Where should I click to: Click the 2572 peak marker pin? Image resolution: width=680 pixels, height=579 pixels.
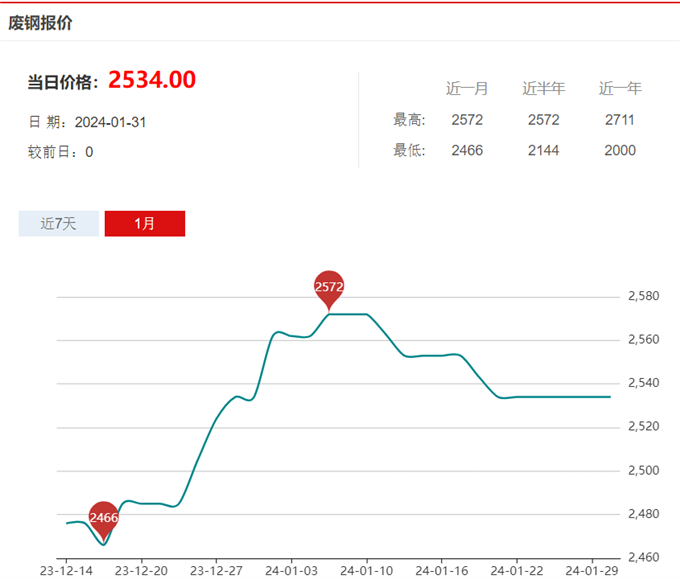329,289
